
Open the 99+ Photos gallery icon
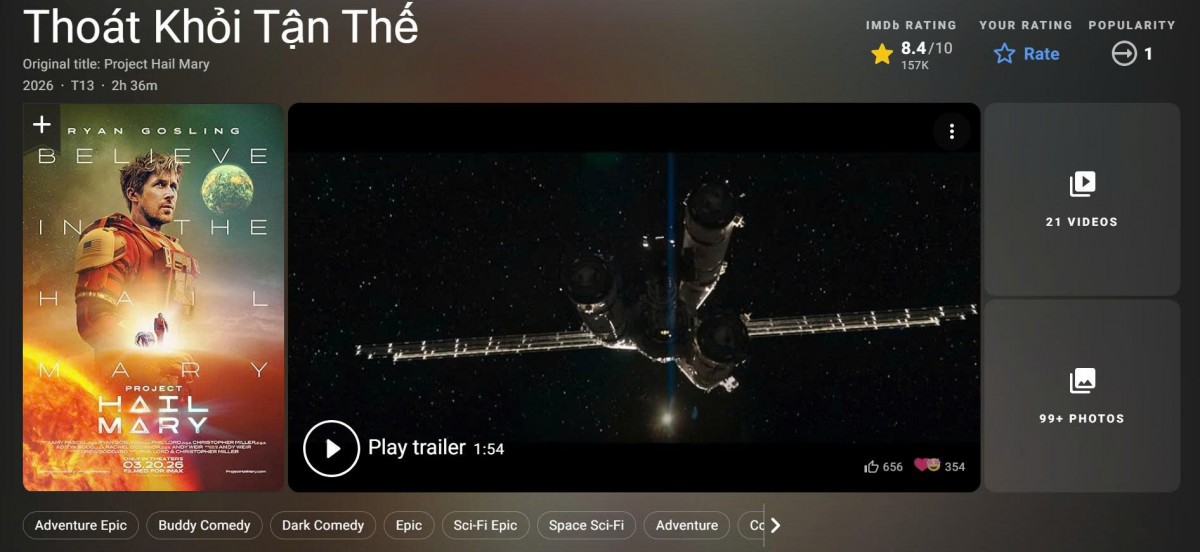click(1082, 381)
